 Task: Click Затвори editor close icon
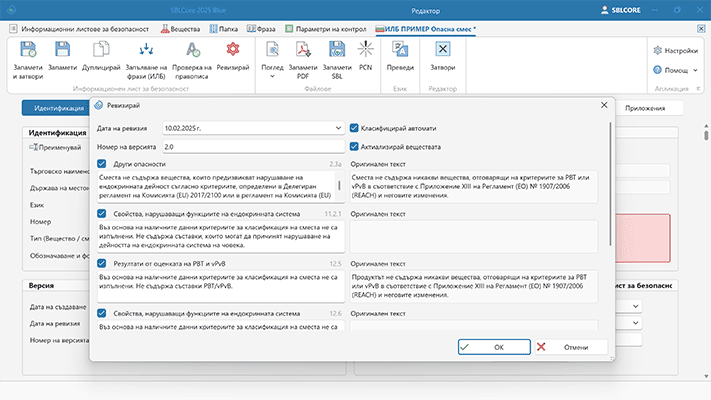443,49
